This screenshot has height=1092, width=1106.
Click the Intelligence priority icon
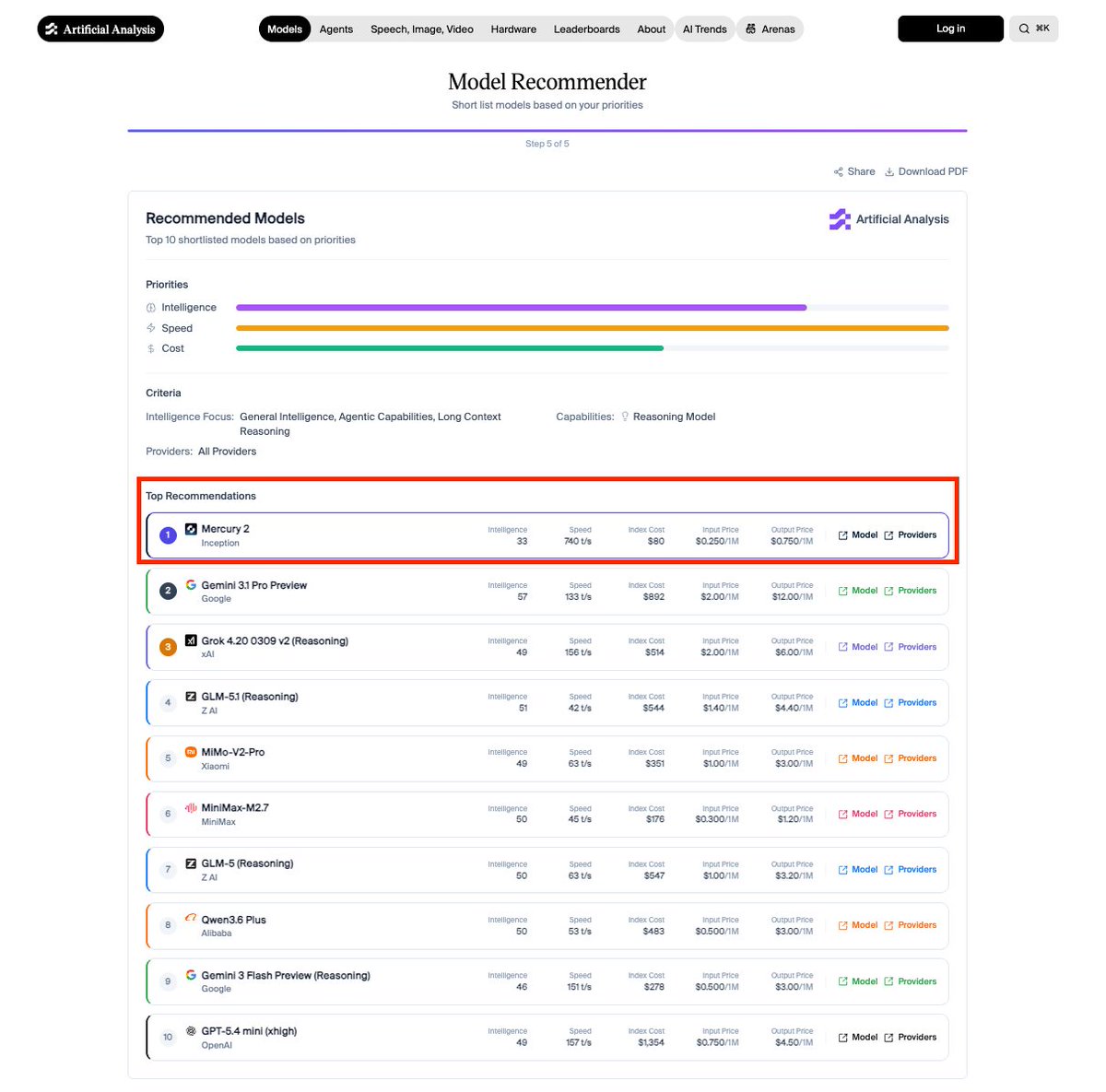(151, 308)
